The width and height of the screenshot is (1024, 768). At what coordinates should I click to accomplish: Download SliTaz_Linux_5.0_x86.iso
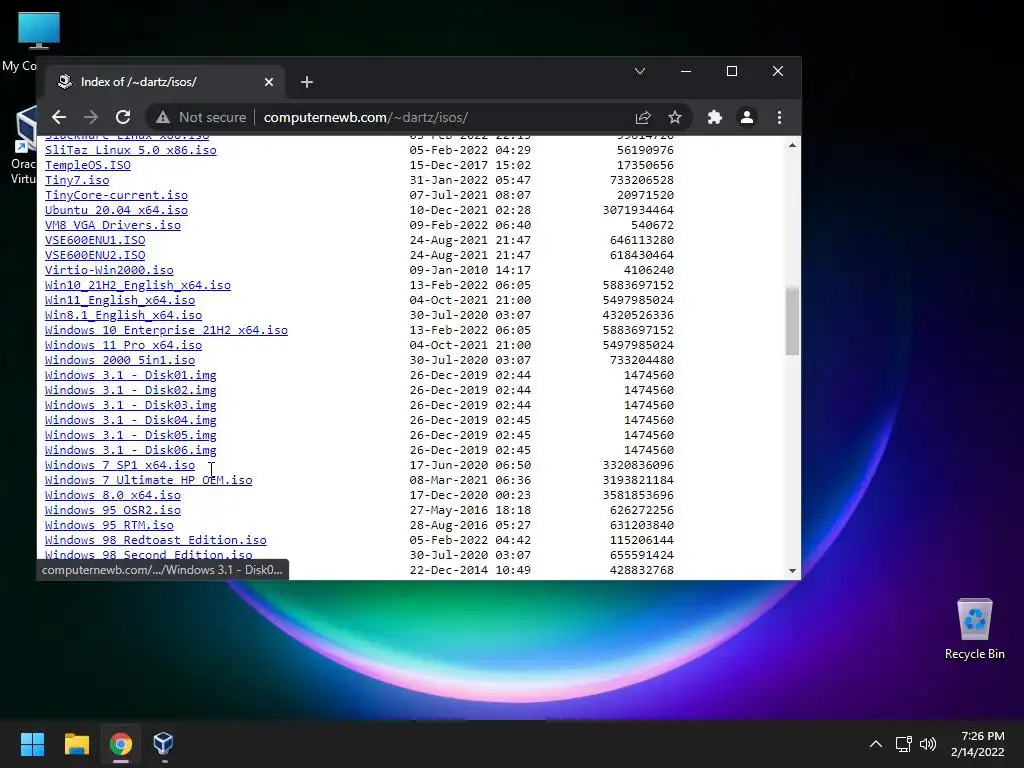(x=131, y=150)
